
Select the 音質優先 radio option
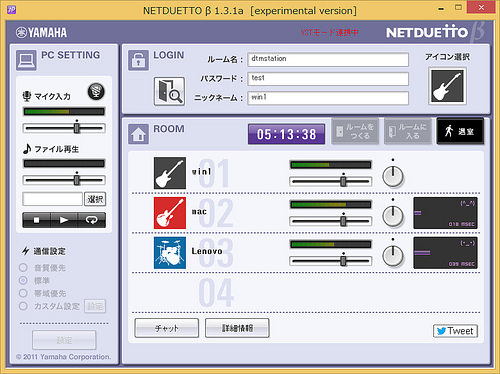[x=23, y=268]
